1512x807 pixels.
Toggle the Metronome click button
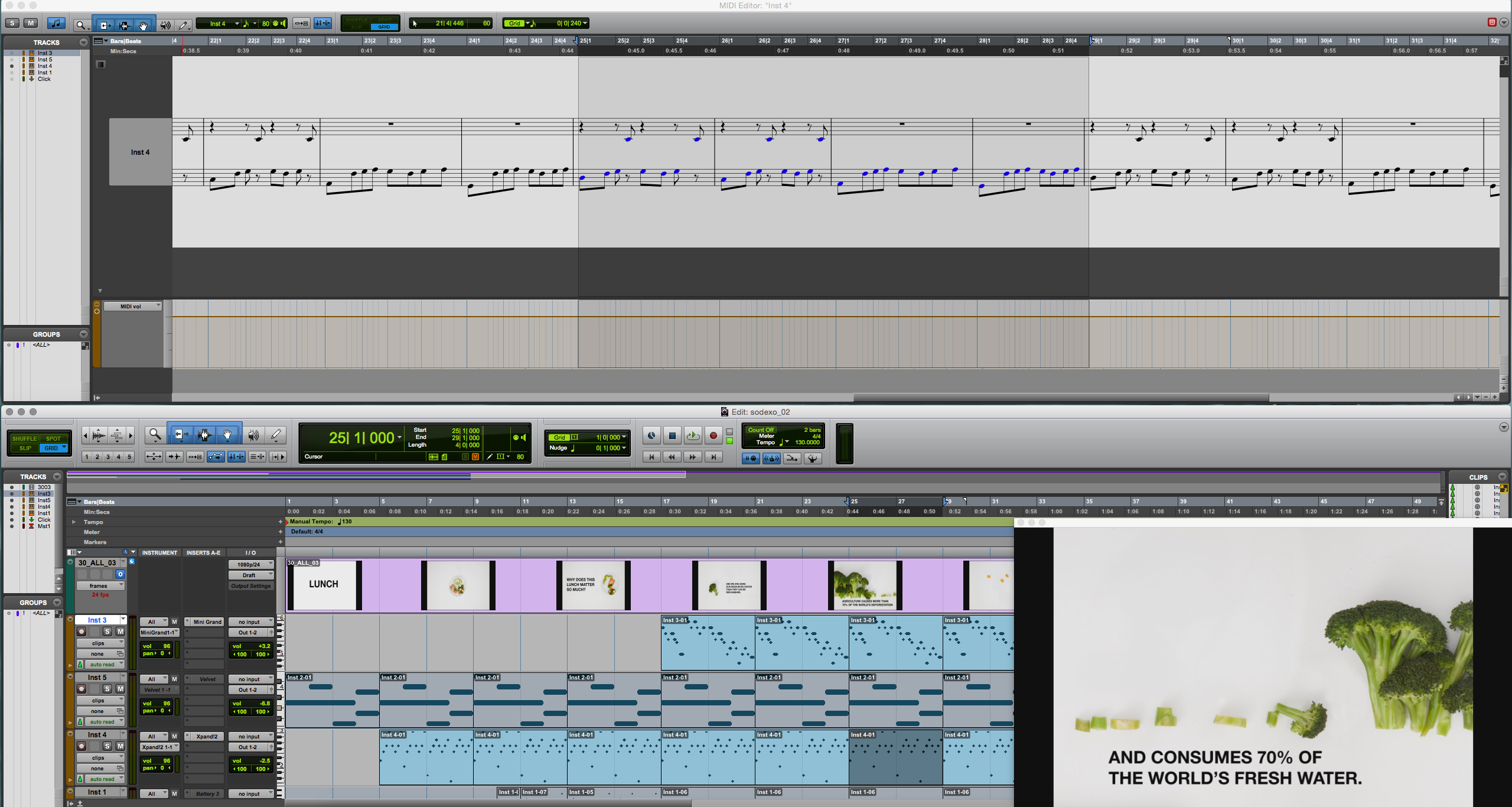click(x=771, y=458)
